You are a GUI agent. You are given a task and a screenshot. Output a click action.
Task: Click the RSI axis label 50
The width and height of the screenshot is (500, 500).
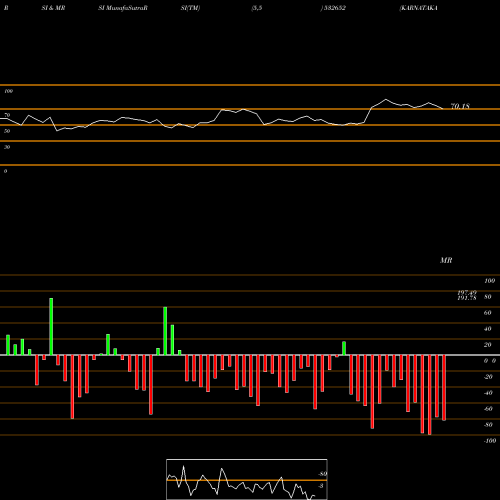[x=7, y=131]
